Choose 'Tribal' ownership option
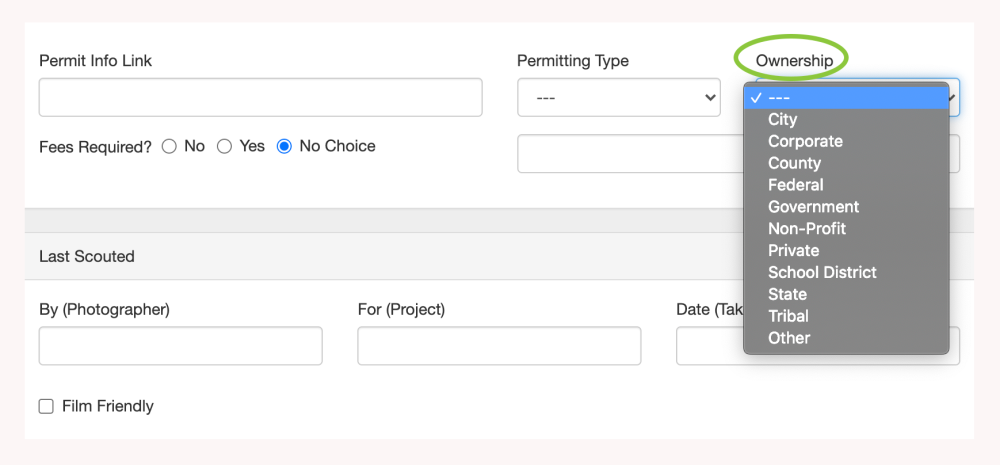The image size is (1000, 465). pos(788,316)
